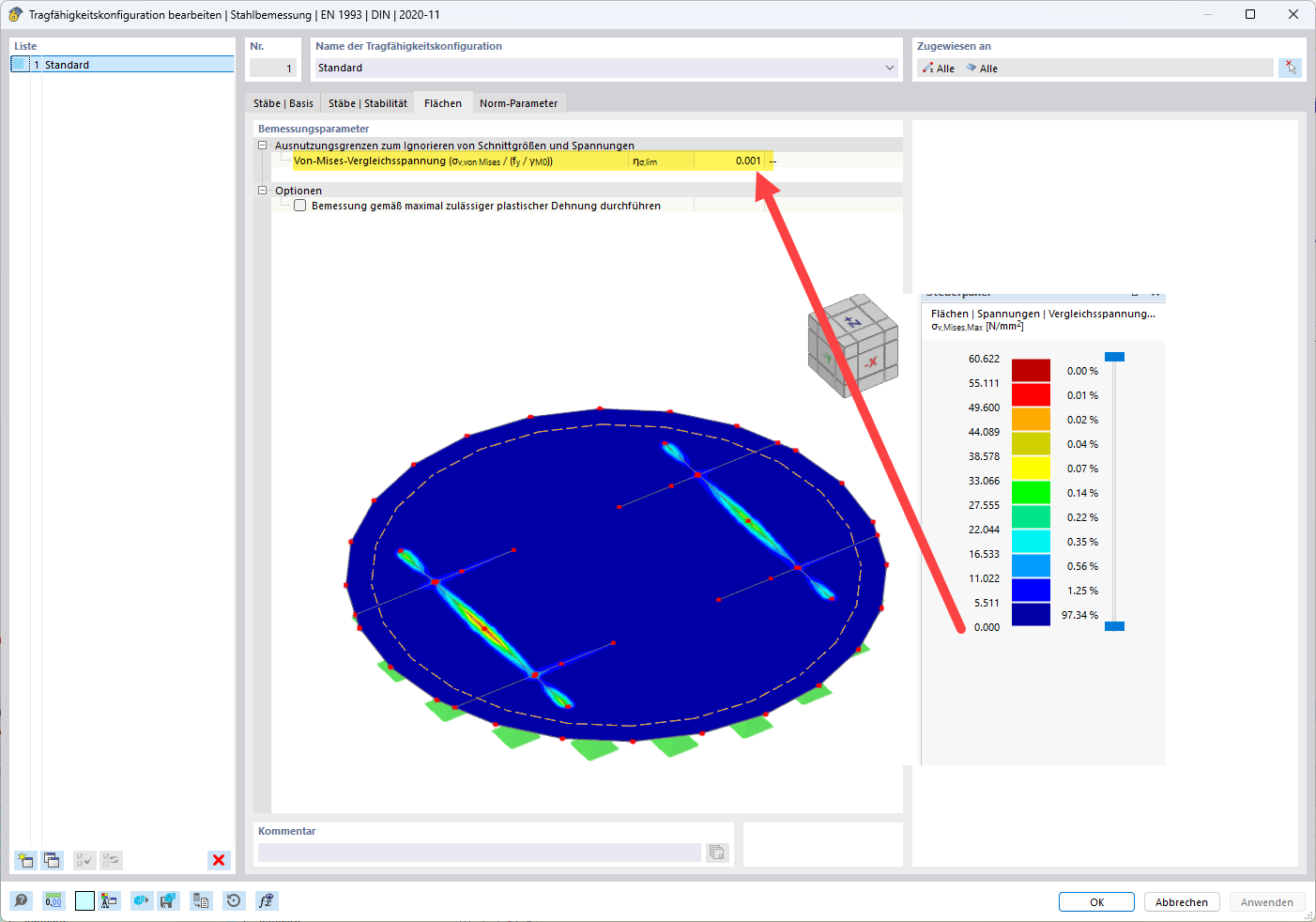Collapse the Ausnutzungsgrenzen section
The height and width of the screenshot is (922, 1316).
pyautogui.click(x=263, y=146)
